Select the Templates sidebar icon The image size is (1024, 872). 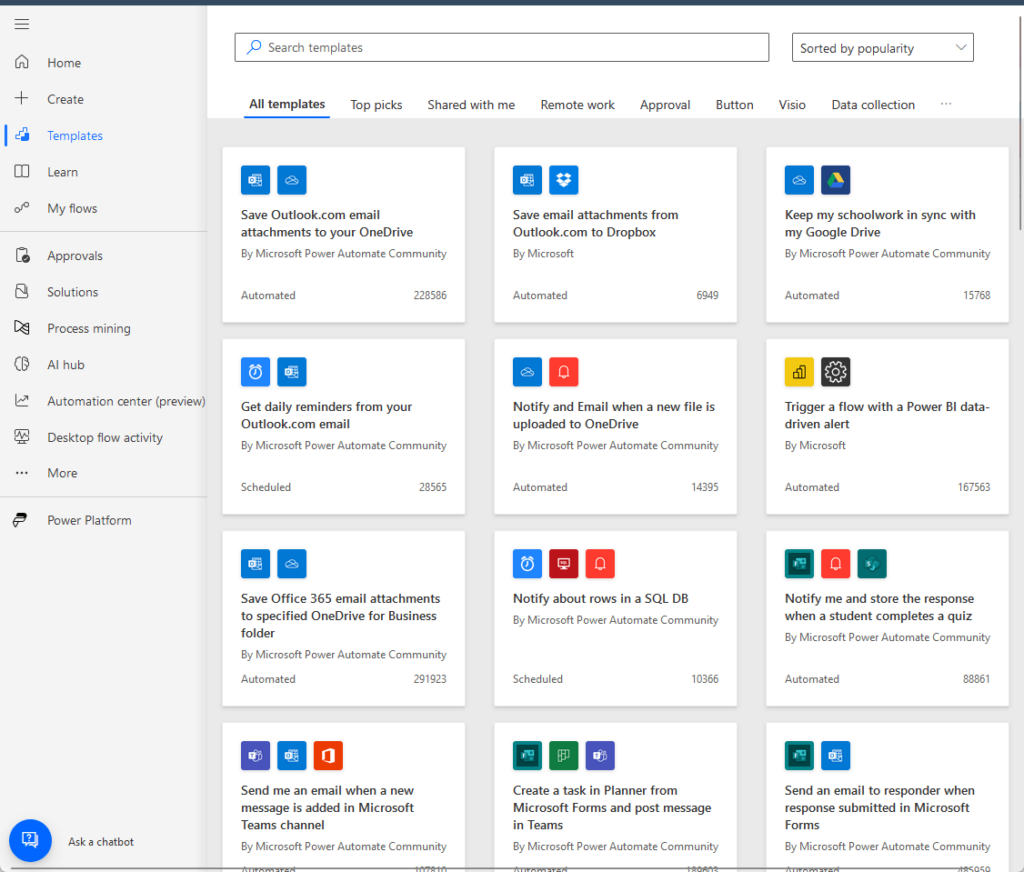tap(22, 135)
